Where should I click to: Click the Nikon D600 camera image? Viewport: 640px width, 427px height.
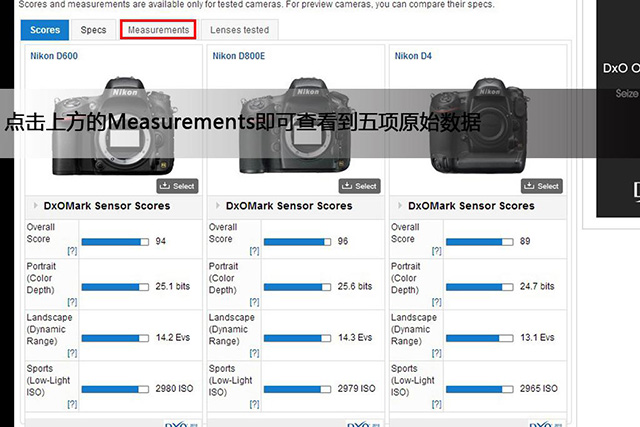115,127
